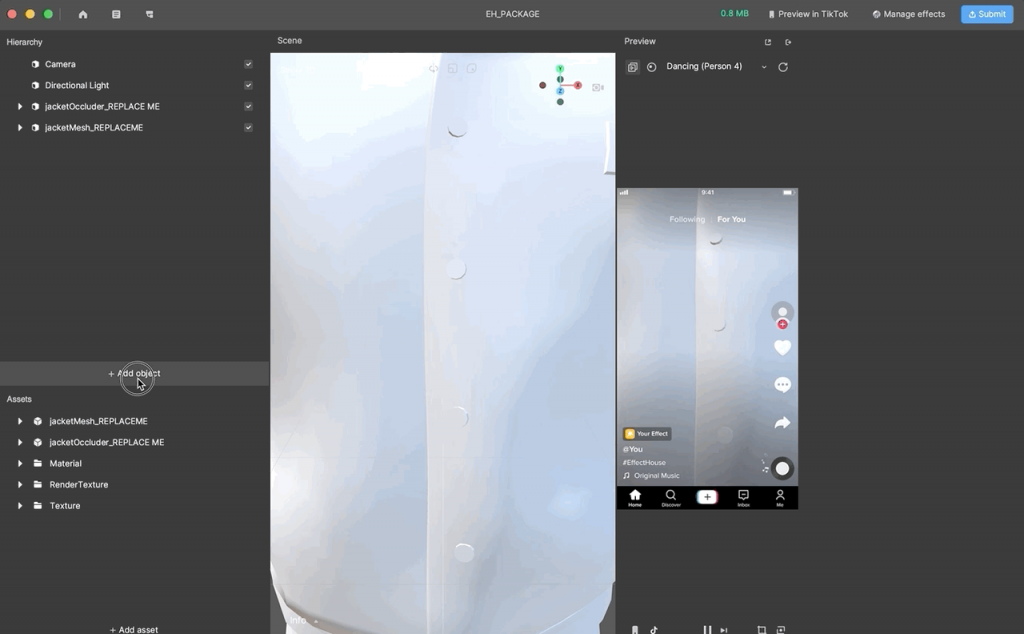Viewport: 1024px width, 634px height.
Task: Click the profile avatar follow icon in preview
Action: coord(782,315)
